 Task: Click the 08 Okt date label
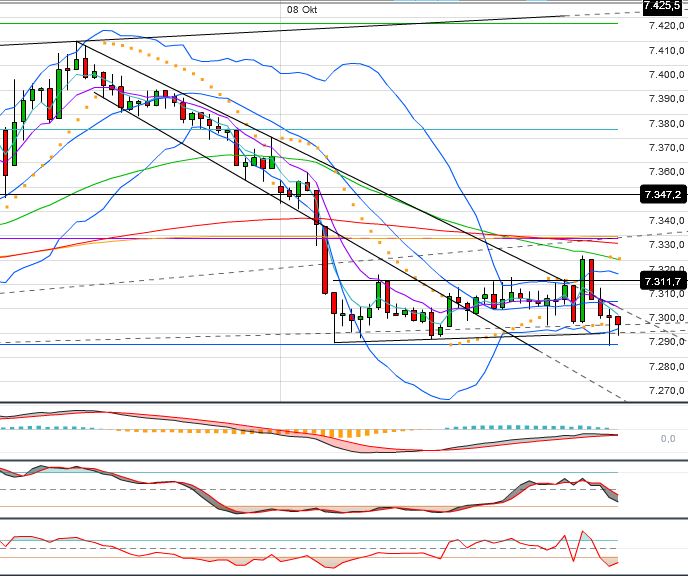point(302,10)
